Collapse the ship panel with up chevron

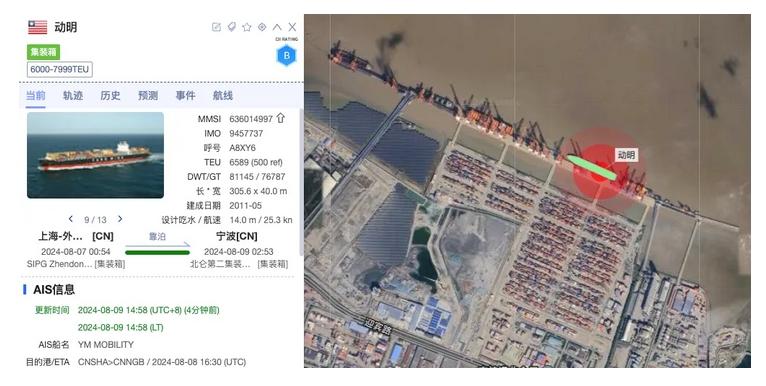[x=277, y=27]
